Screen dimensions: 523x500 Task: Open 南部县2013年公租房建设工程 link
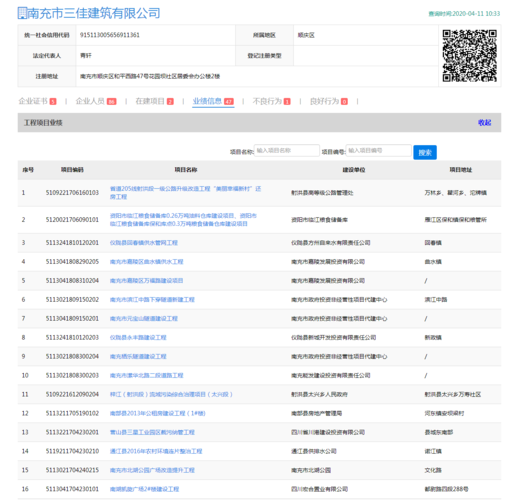(158, 413)
